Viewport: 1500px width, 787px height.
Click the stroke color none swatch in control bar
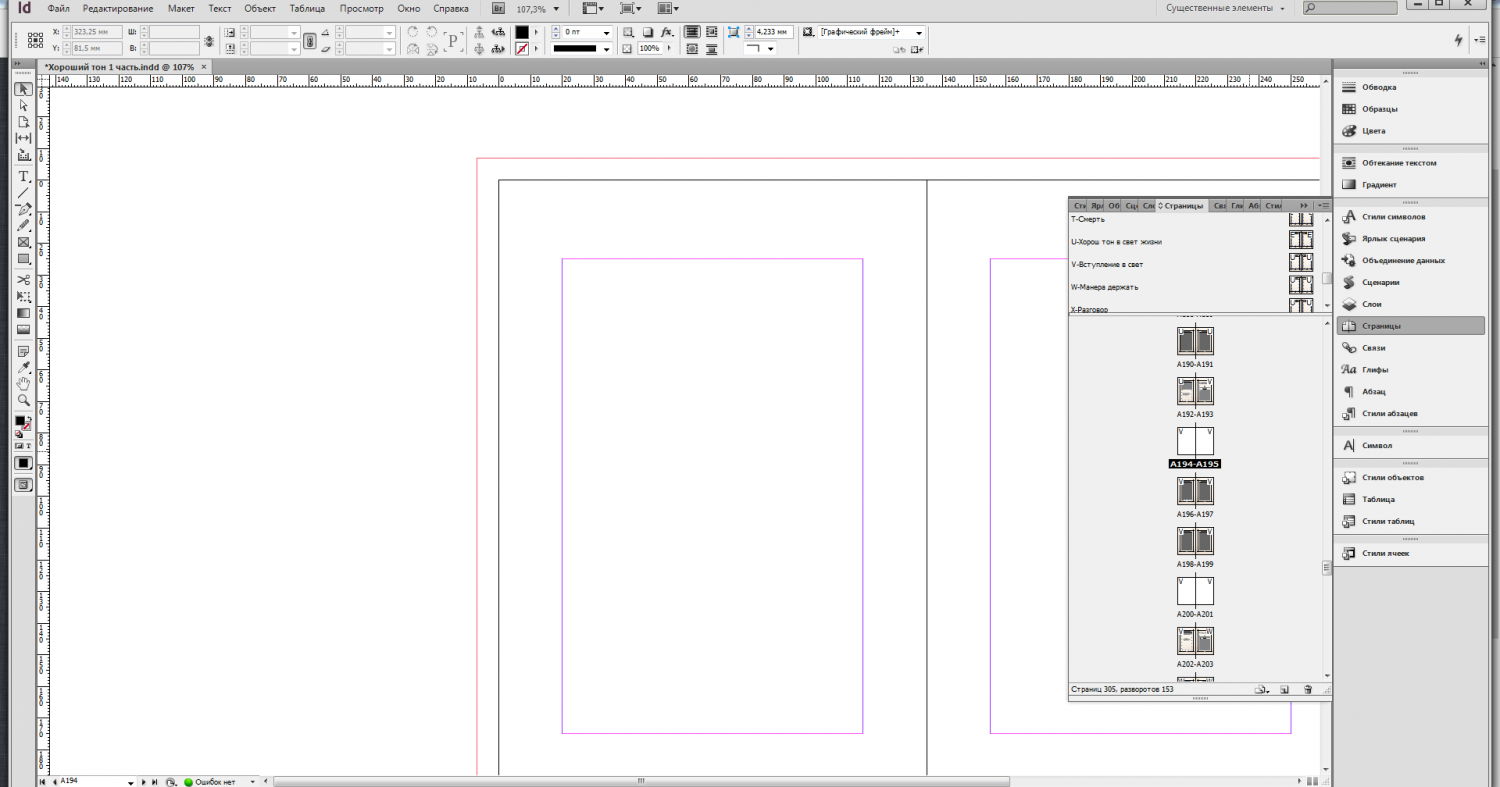tap(522, 48)
